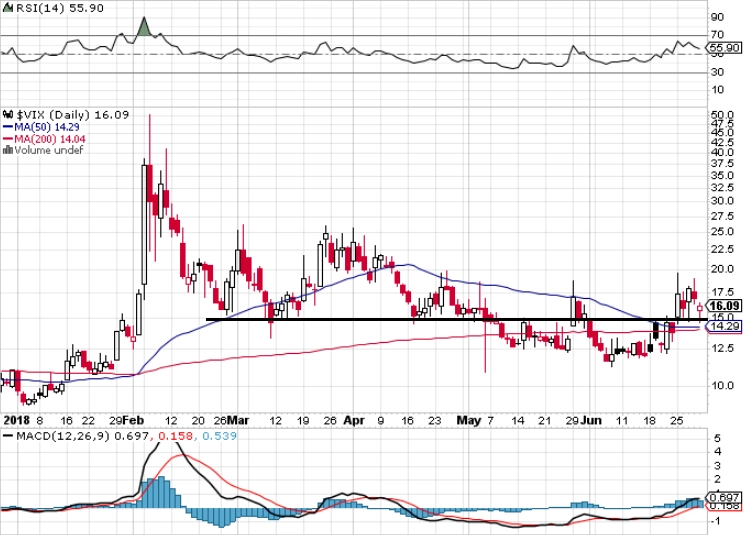Viewport: 743px width, 535px height.
Task: Click the MACD(12,26,9) label text
Action: point(63,435)
